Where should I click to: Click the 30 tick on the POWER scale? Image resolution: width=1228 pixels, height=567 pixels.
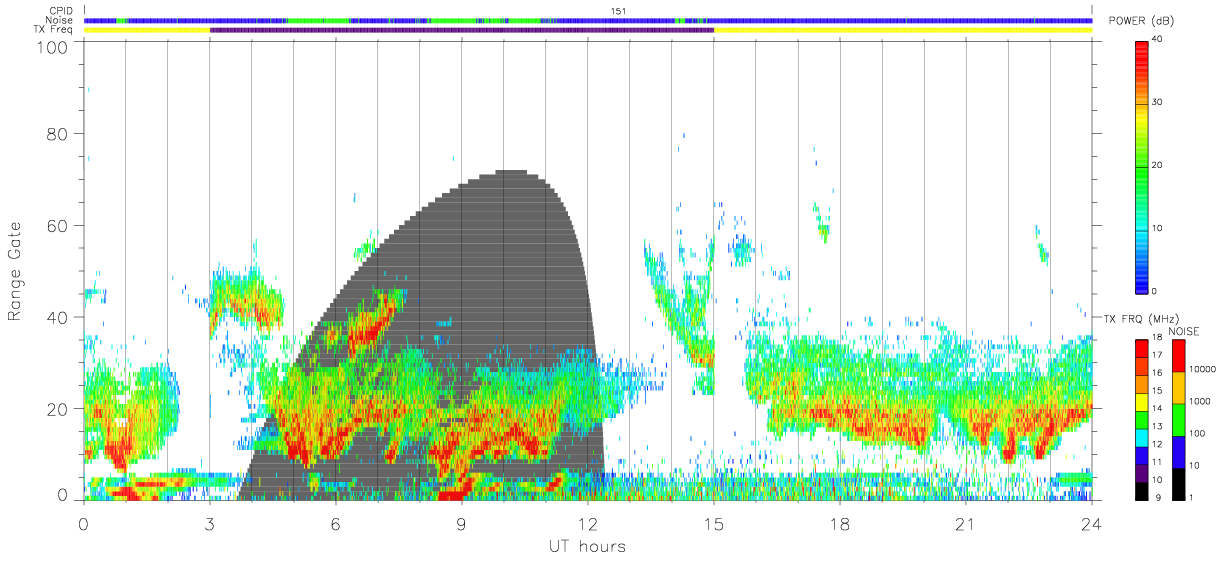[x=1158, y=102]
